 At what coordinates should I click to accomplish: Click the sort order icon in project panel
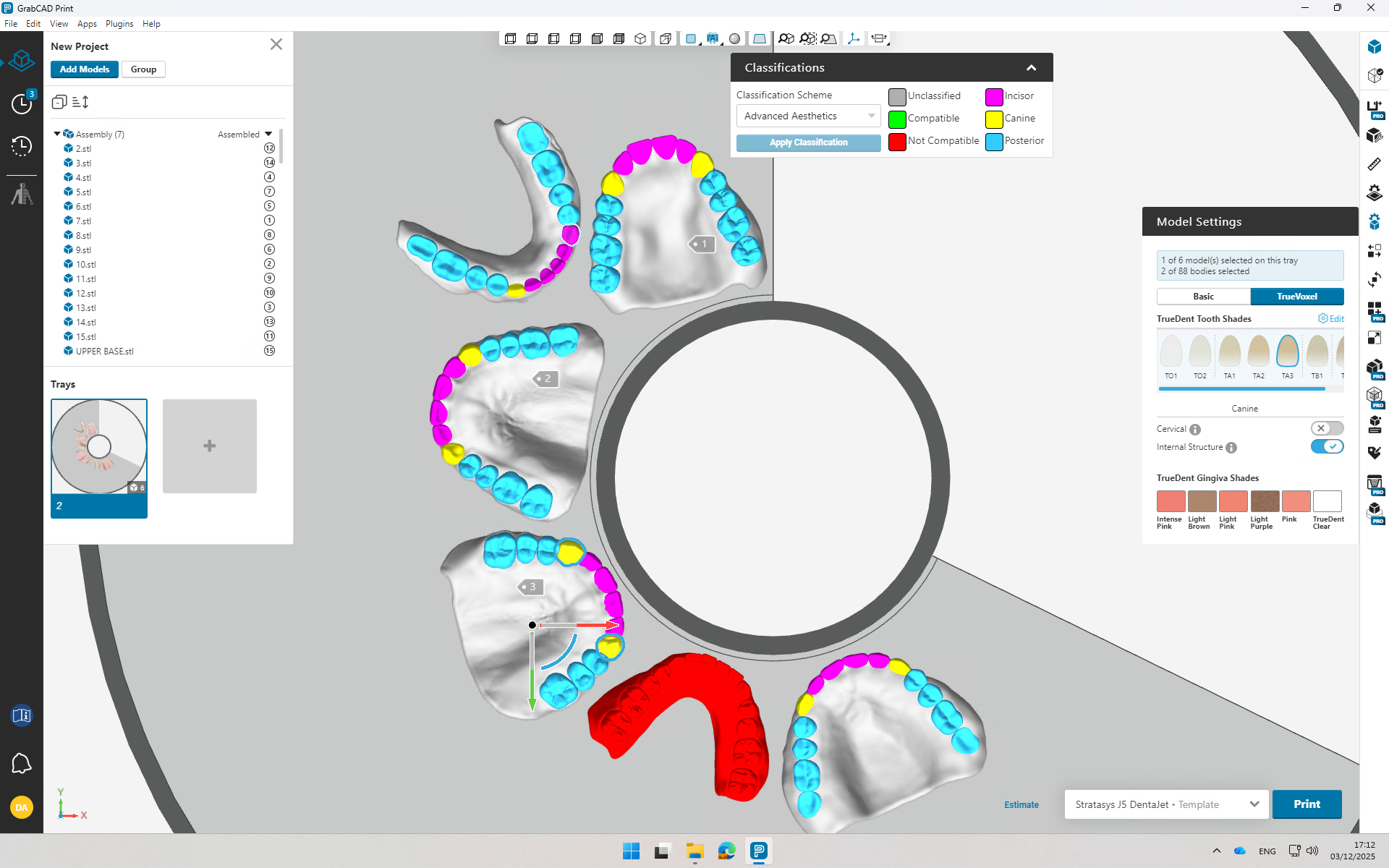click(81, 102)
